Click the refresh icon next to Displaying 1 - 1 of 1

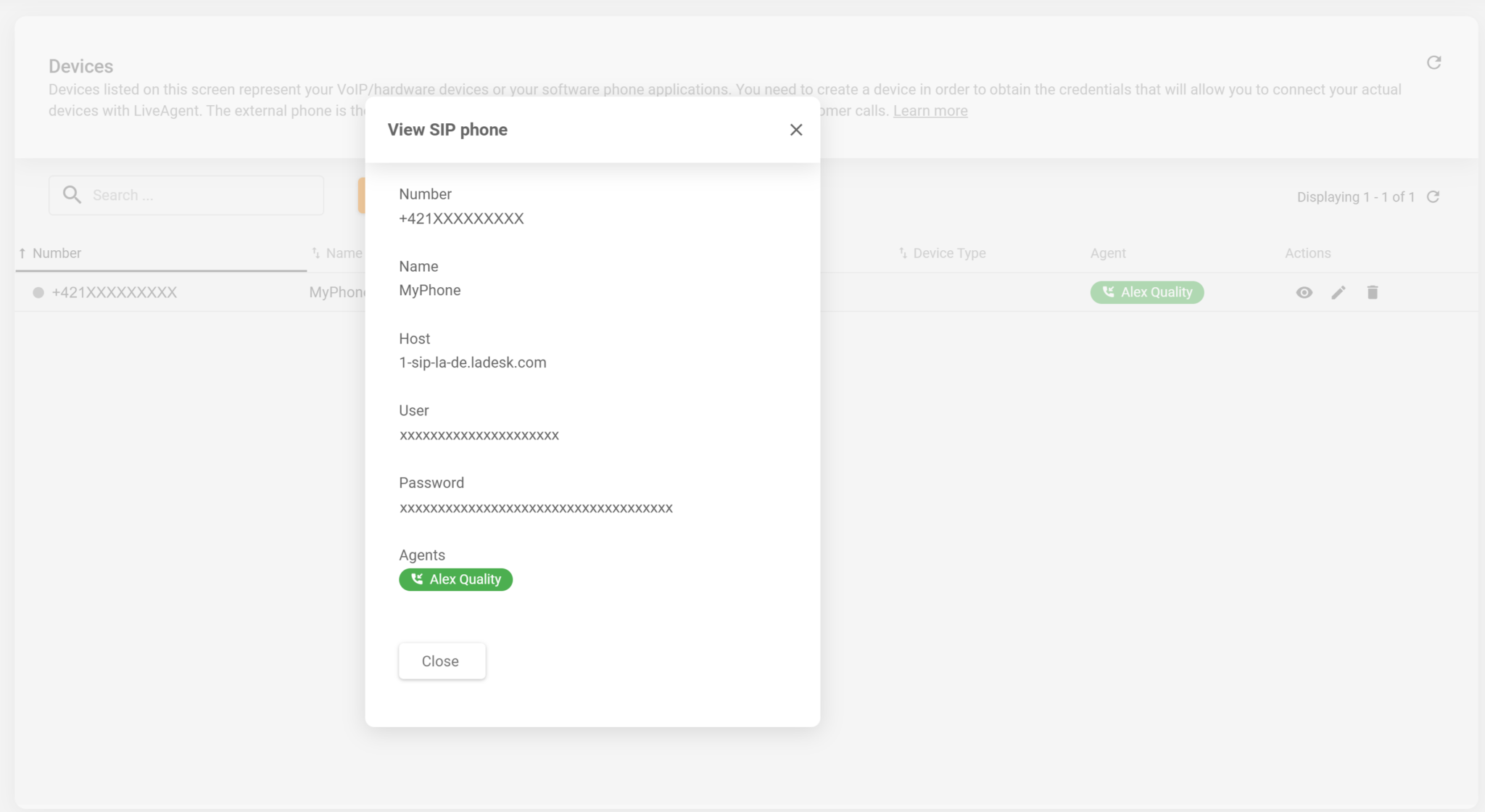(x=1433, y=197)
